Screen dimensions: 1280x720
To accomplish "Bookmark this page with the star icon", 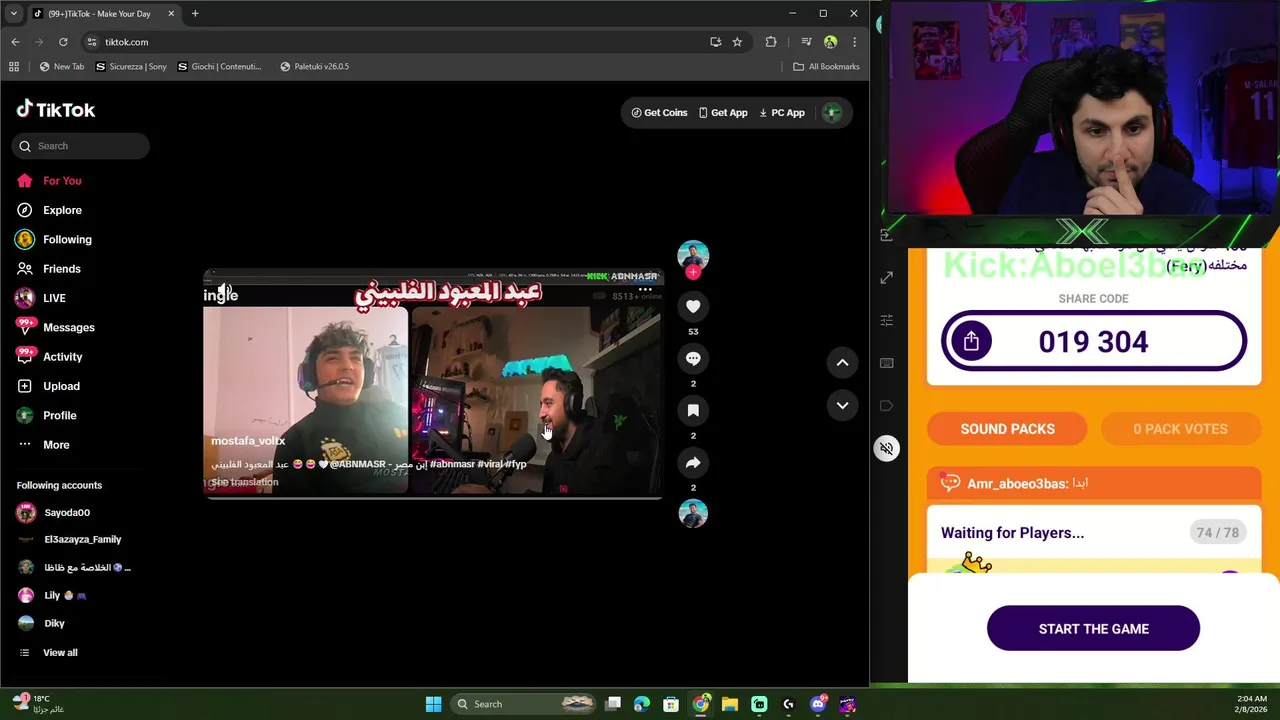I will coord(737,42).
